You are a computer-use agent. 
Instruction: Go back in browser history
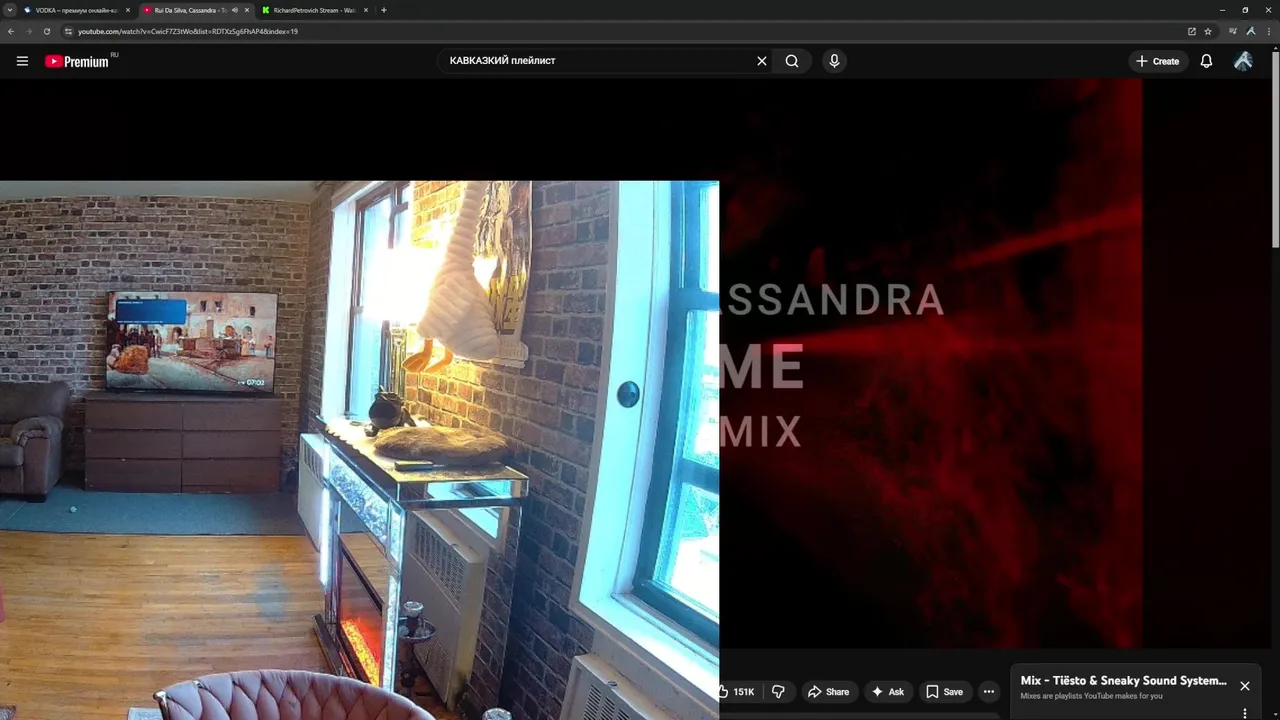(x=11, y=31)
